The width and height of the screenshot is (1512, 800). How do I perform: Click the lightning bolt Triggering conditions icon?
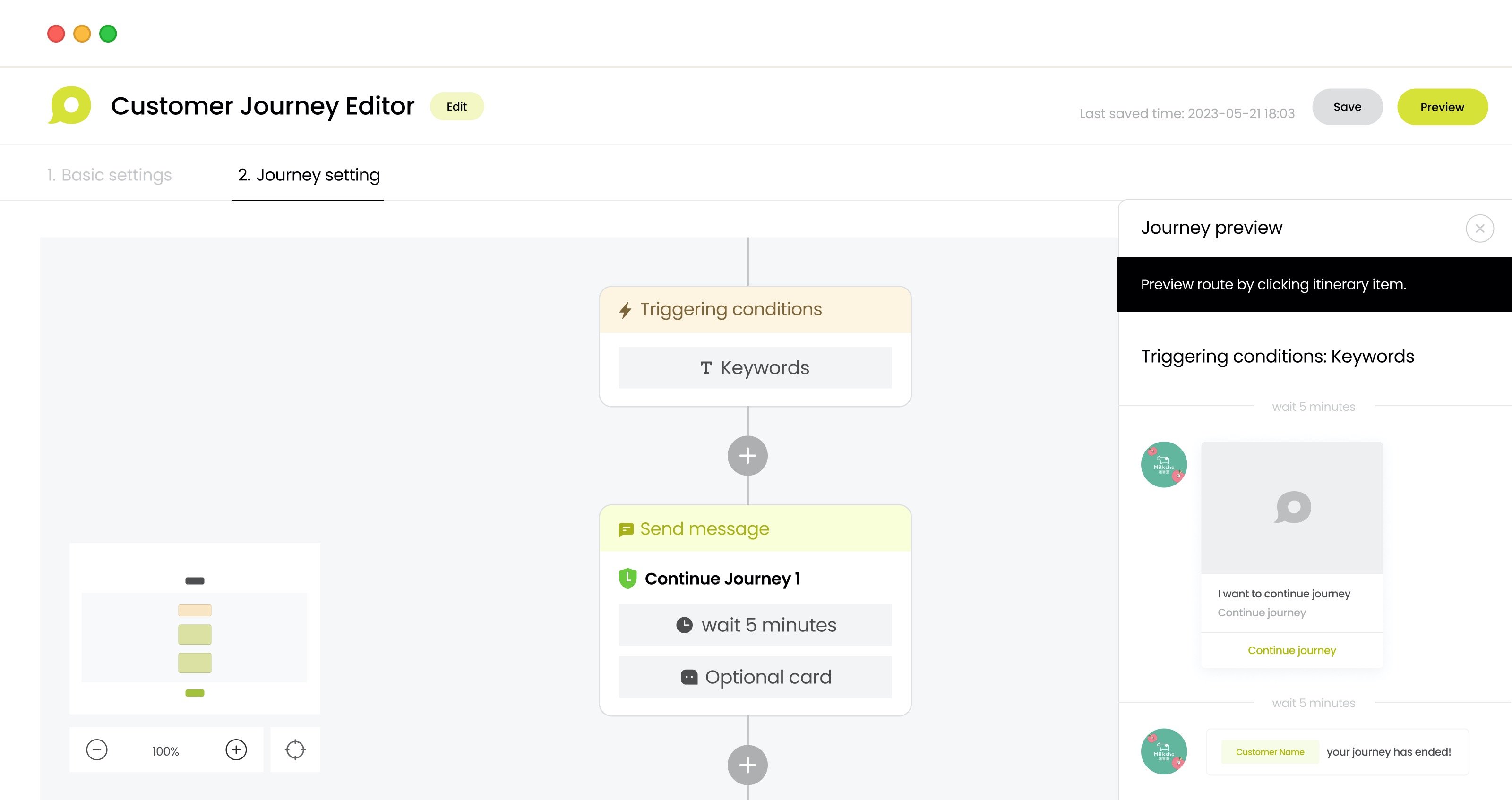(x=625, y=310)
